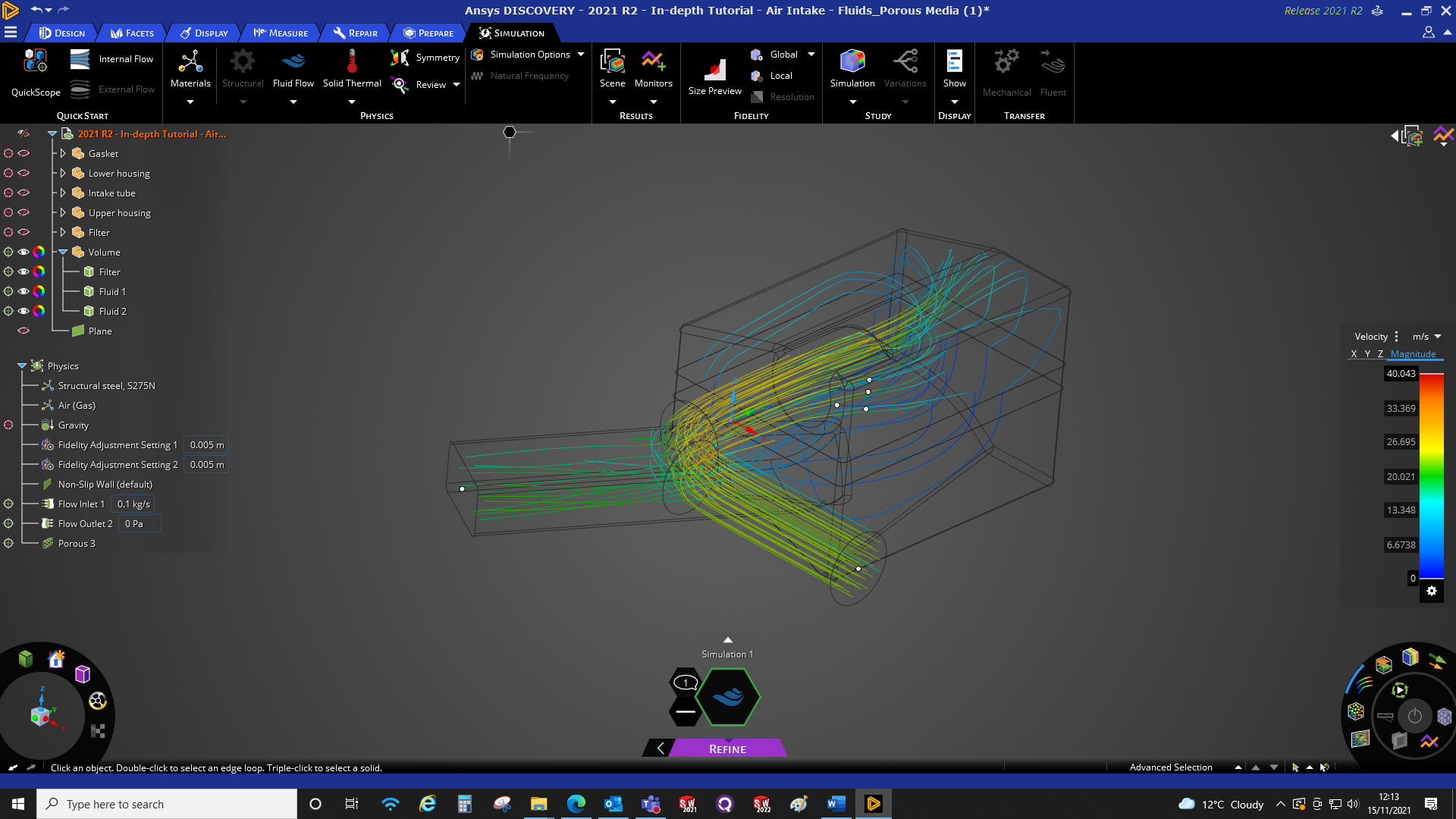Switch to the Display tab

(x=204, y=33)
